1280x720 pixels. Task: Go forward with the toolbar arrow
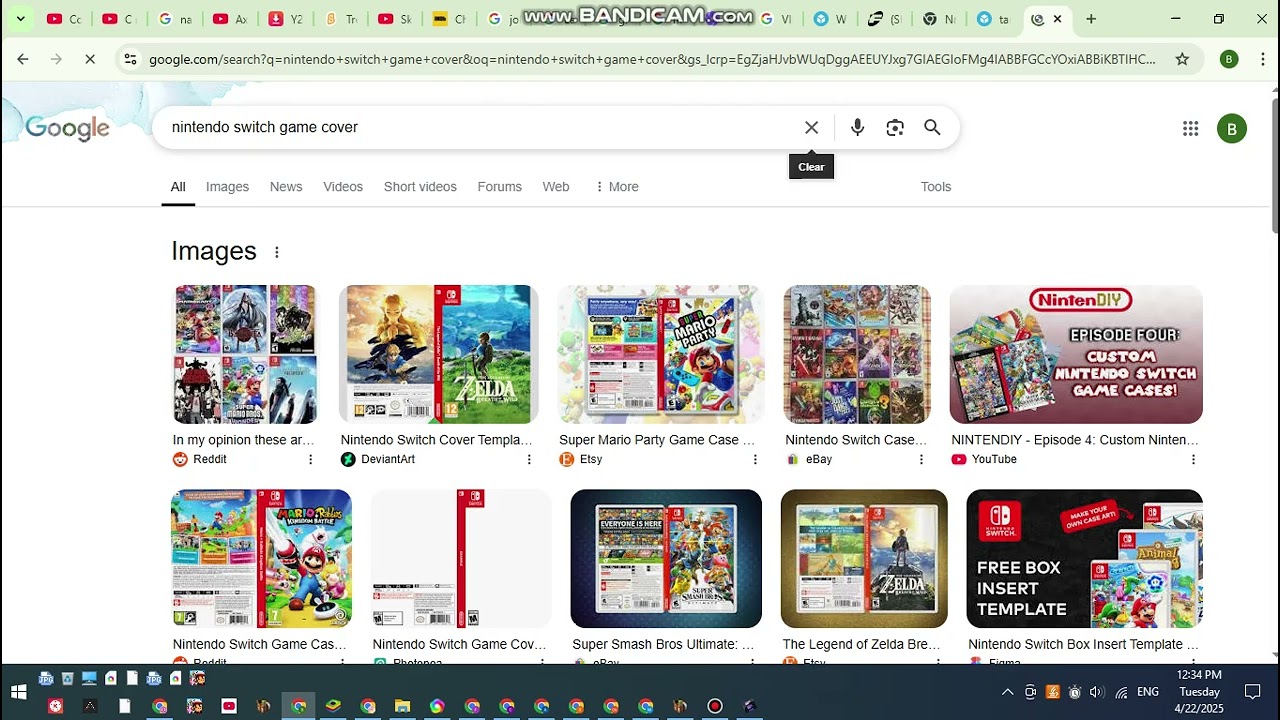tap(56, 59)
